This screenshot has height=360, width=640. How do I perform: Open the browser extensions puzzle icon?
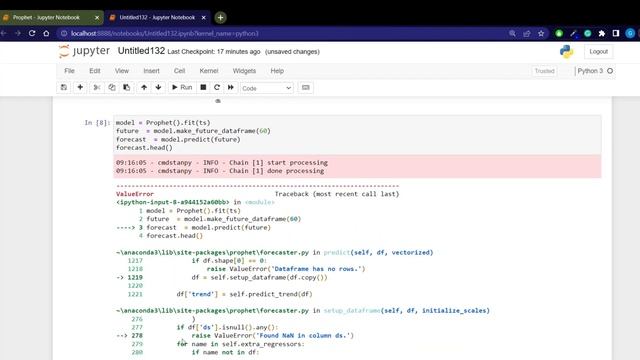pos(602,33)
